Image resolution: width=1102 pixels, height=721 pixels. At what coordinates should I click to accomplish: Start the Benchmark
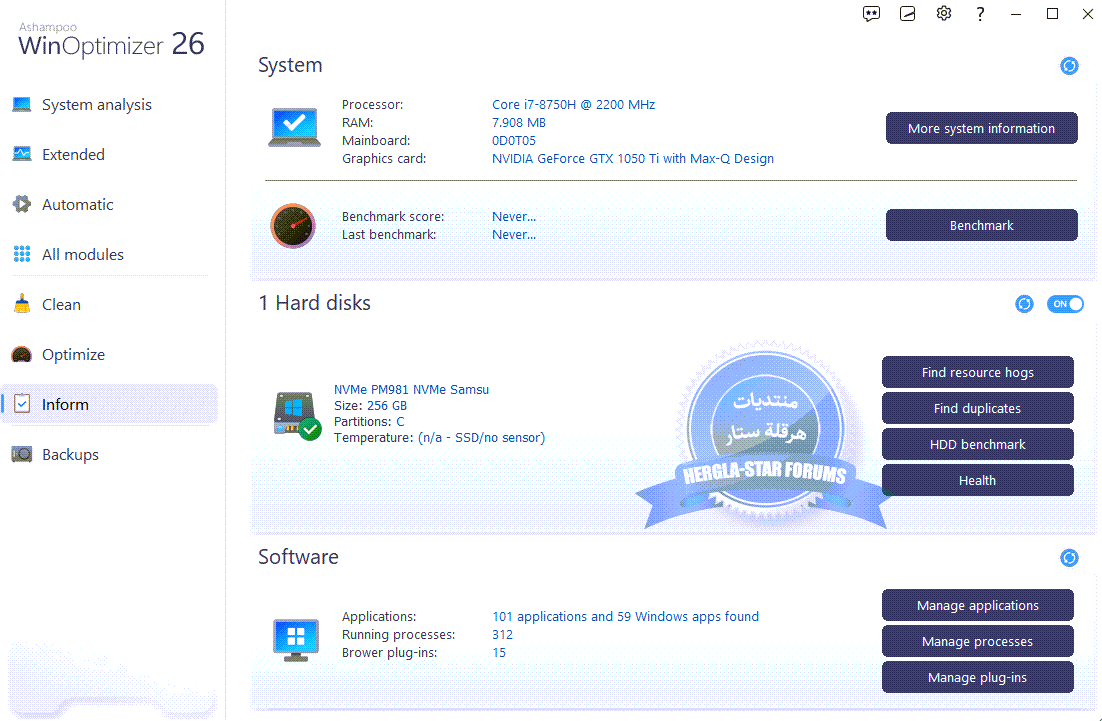point(981,225)
